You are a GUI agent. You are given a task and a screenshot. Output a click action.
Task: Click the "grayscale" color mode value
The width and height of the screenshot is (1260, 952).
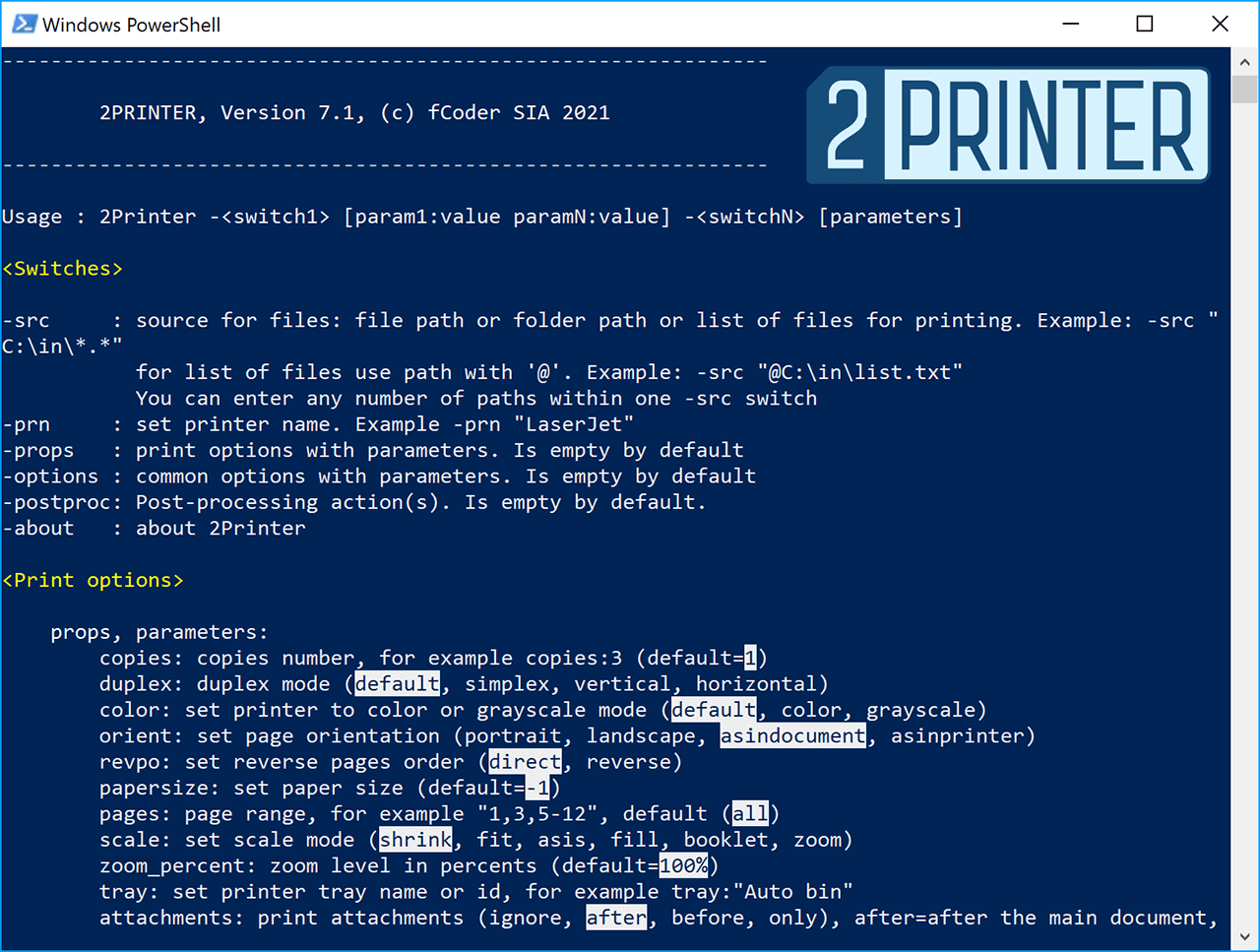[920, 710]
